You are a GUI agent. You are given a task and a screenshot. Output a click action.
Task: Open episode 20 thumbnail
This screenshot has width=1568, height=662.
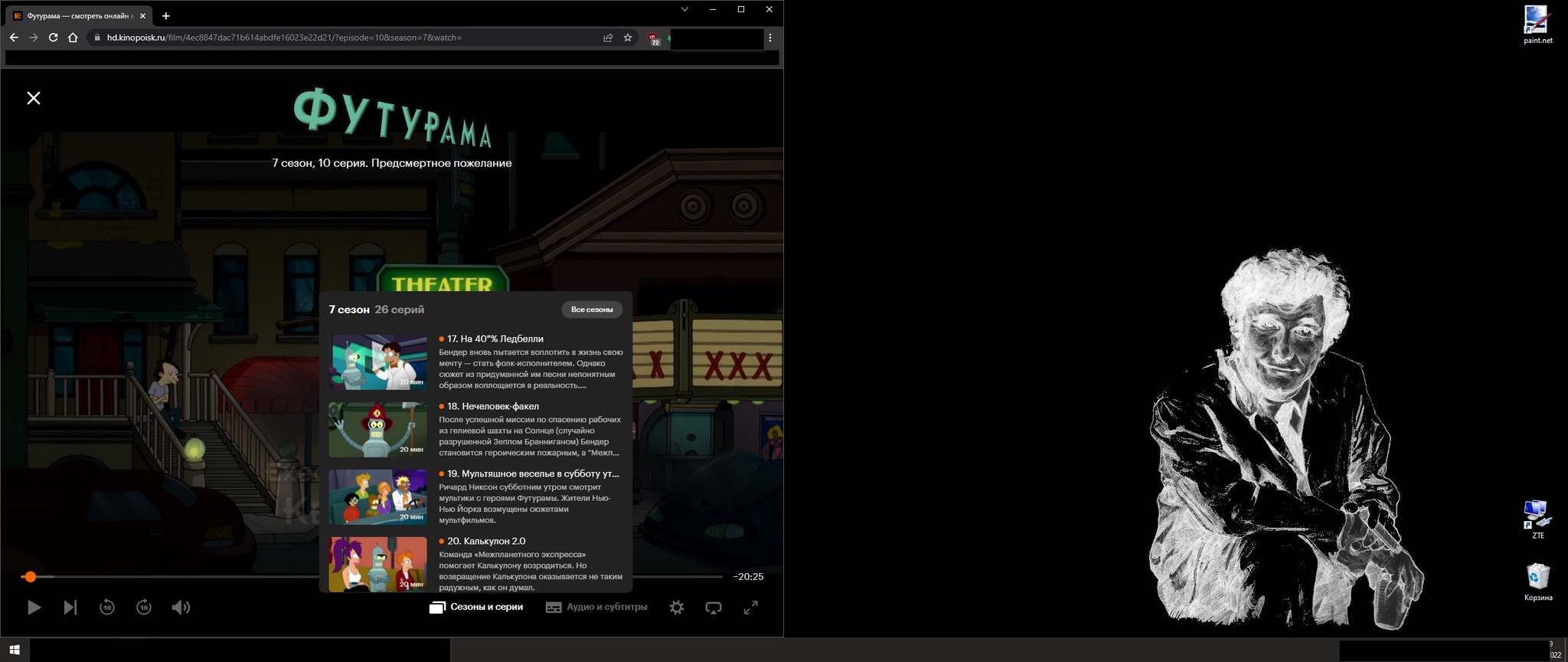378,565
